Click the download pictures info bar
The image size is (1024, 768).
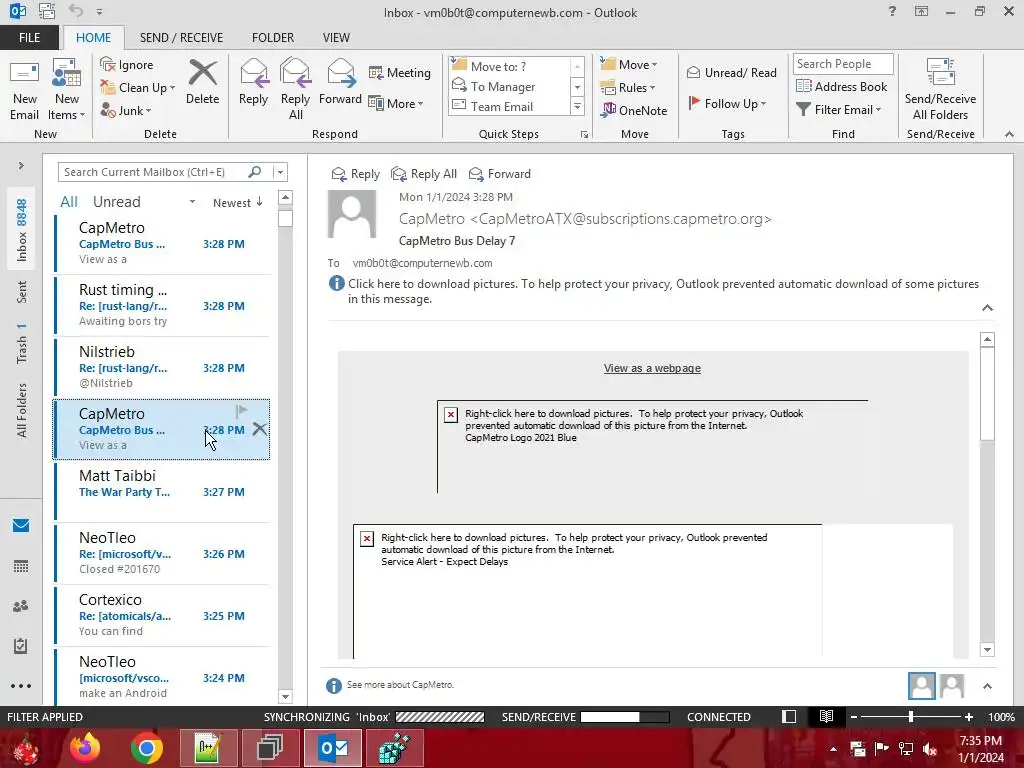[654, 291]
